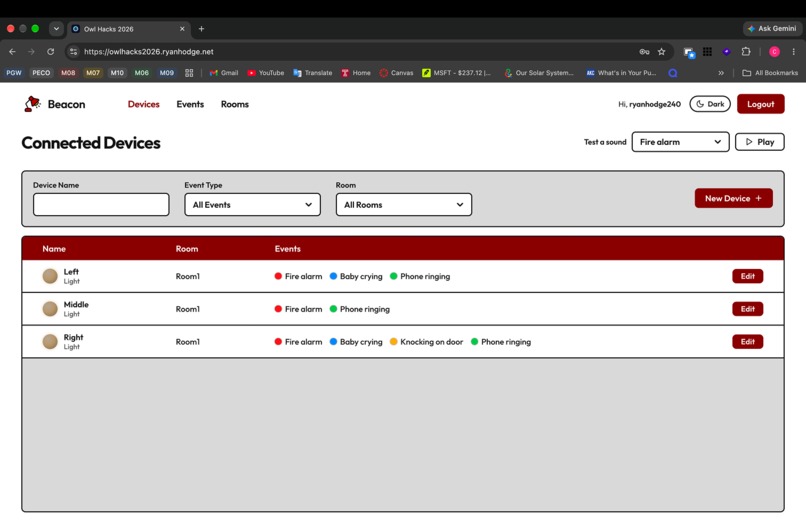The width and height of the screenshot is (806, 523).
Task: Click the address bar URL
Action: click(x=149, y=51)
